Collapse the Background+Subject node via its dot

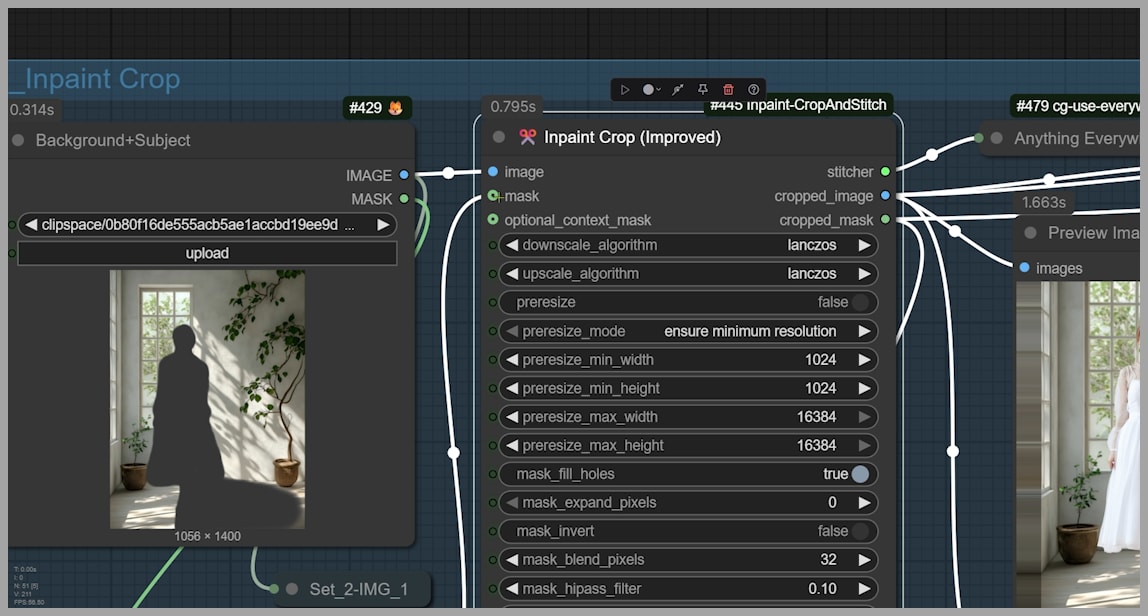tap(18, 140)
